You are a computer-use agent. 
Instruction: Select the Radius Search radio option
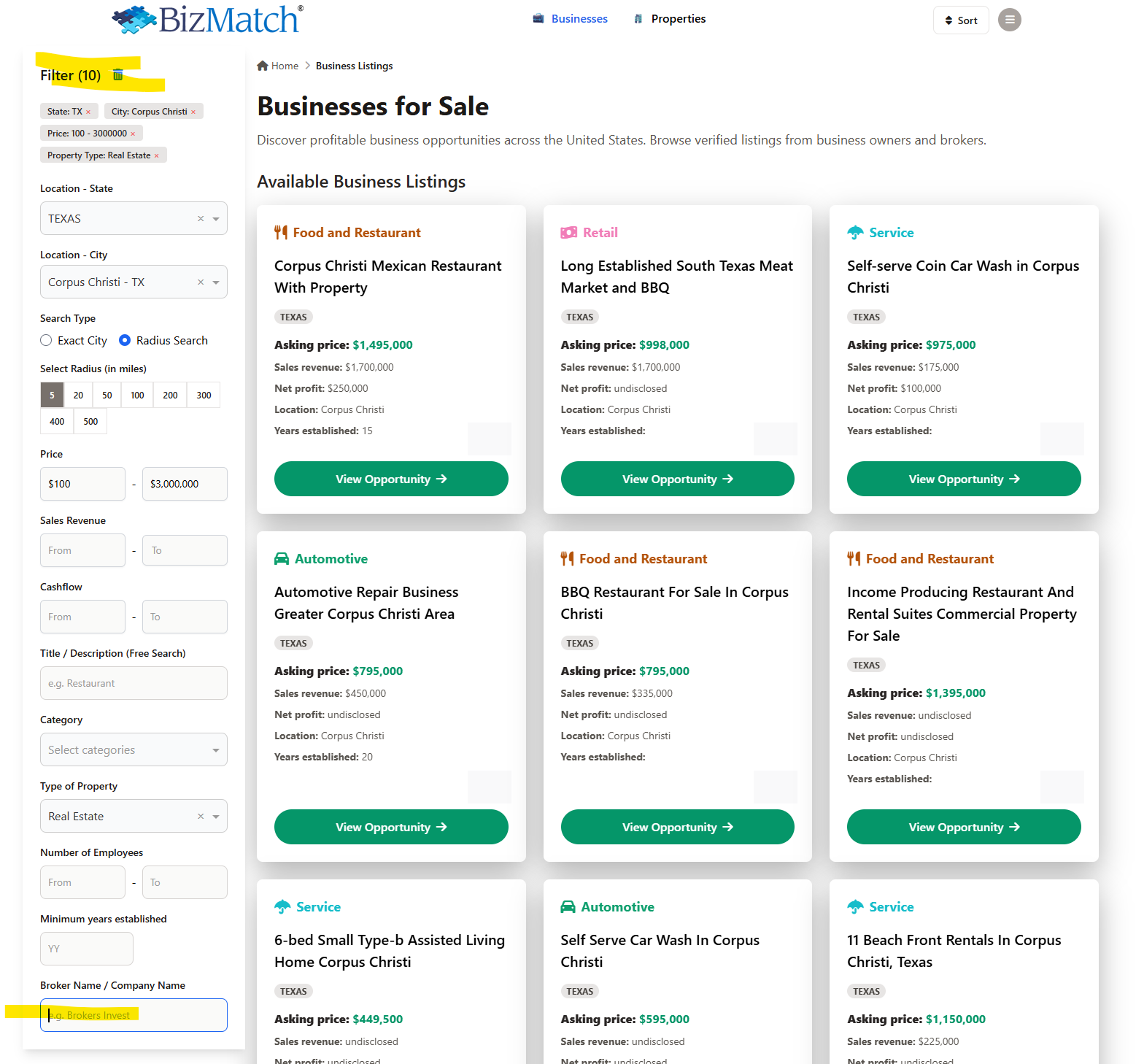pyautogui.click(x=125, y=341)
